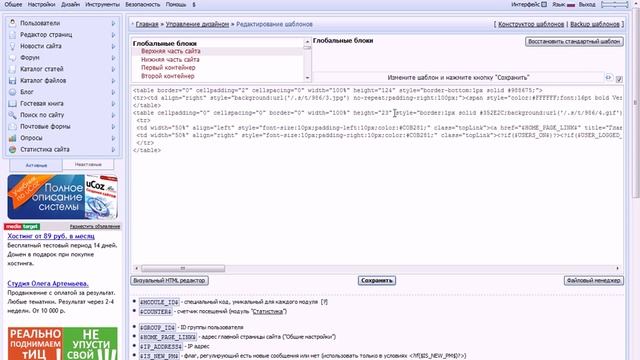The image size is (640, 360).
Task: Open Управление дизайном breadcrumb link
Action: click(197, 24)
